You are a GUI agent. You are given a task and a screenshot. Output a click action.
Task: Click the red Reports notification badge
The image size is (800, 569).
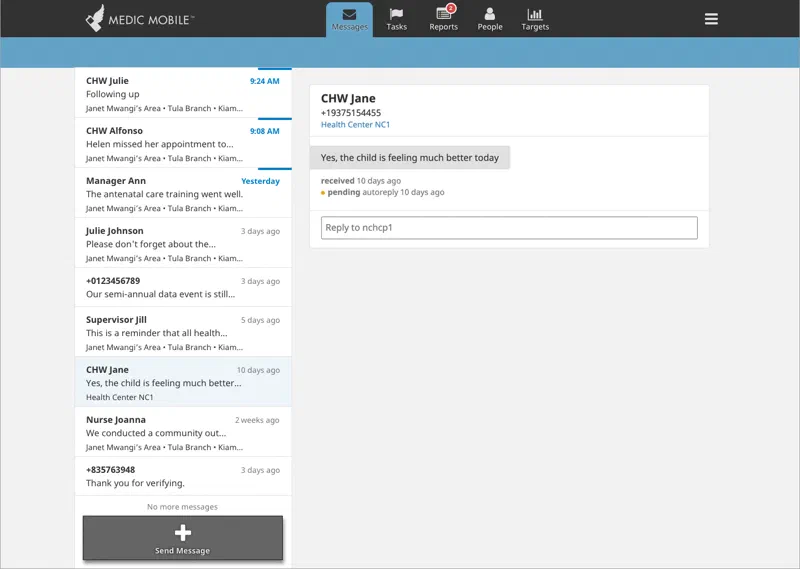(x=451, y=8)
